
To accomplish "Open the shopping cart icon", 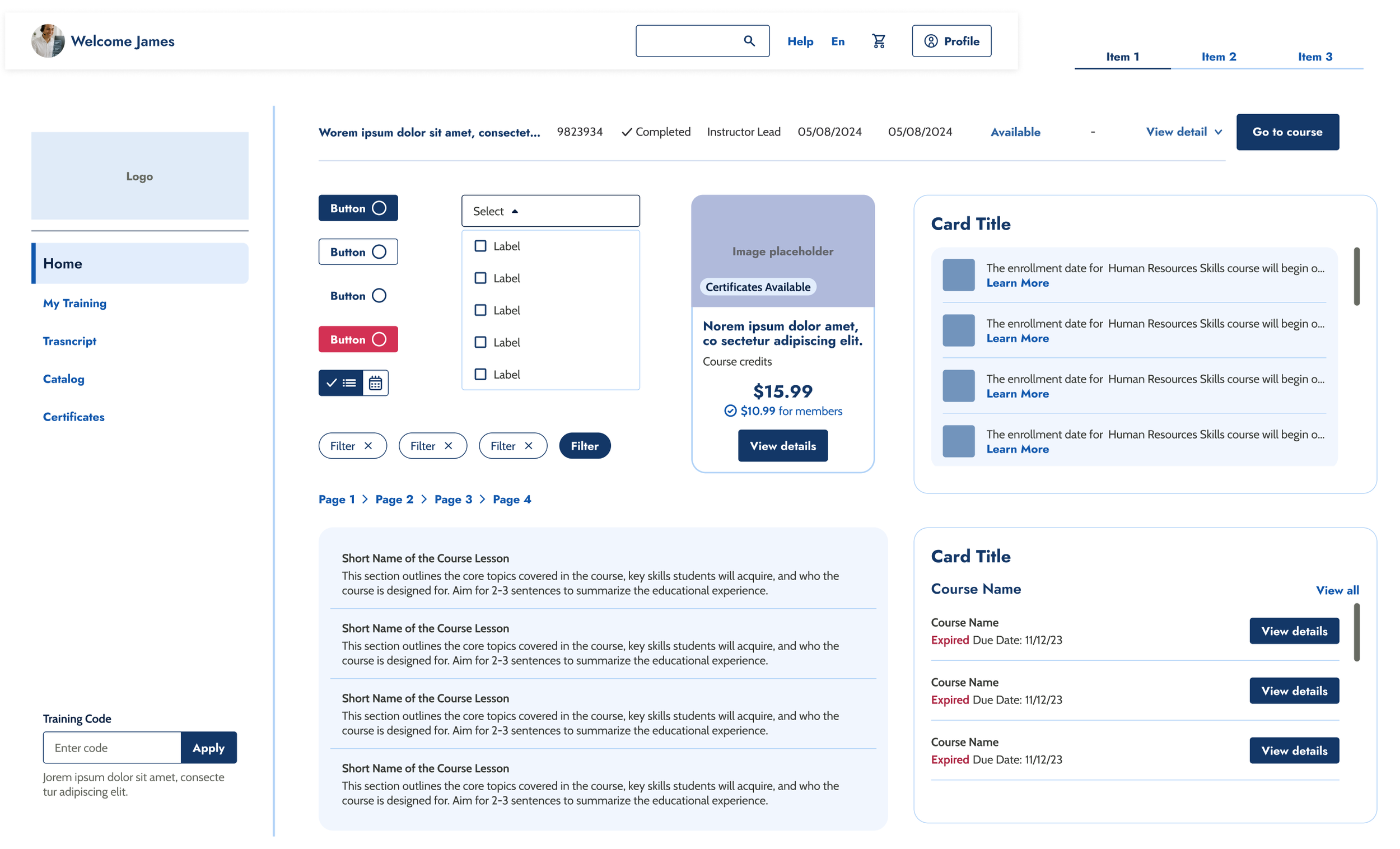I will pos(879,41).
